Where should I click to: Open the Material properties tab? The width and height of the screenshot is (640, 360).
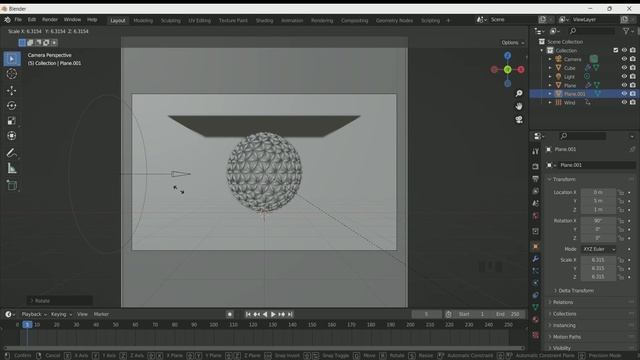pos(536,319)
